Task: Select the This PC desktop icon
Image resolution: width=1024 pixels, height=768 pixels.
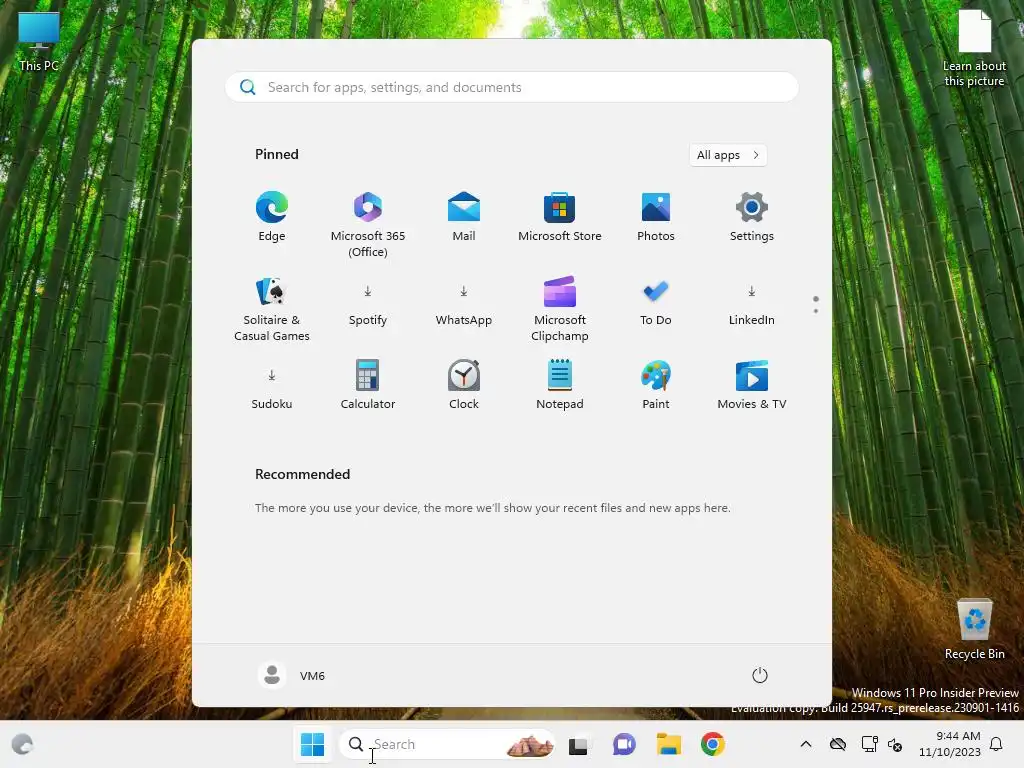Action: point(39,42)
